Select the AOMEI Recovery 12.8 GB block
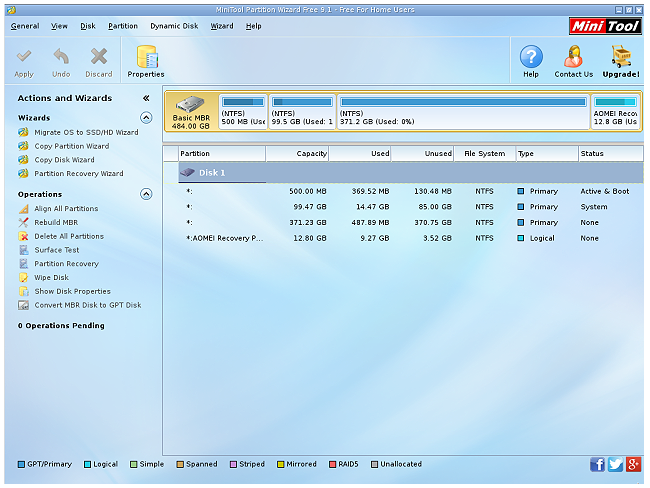The width and height of the screenshot is (650, 488). (616, 112)
